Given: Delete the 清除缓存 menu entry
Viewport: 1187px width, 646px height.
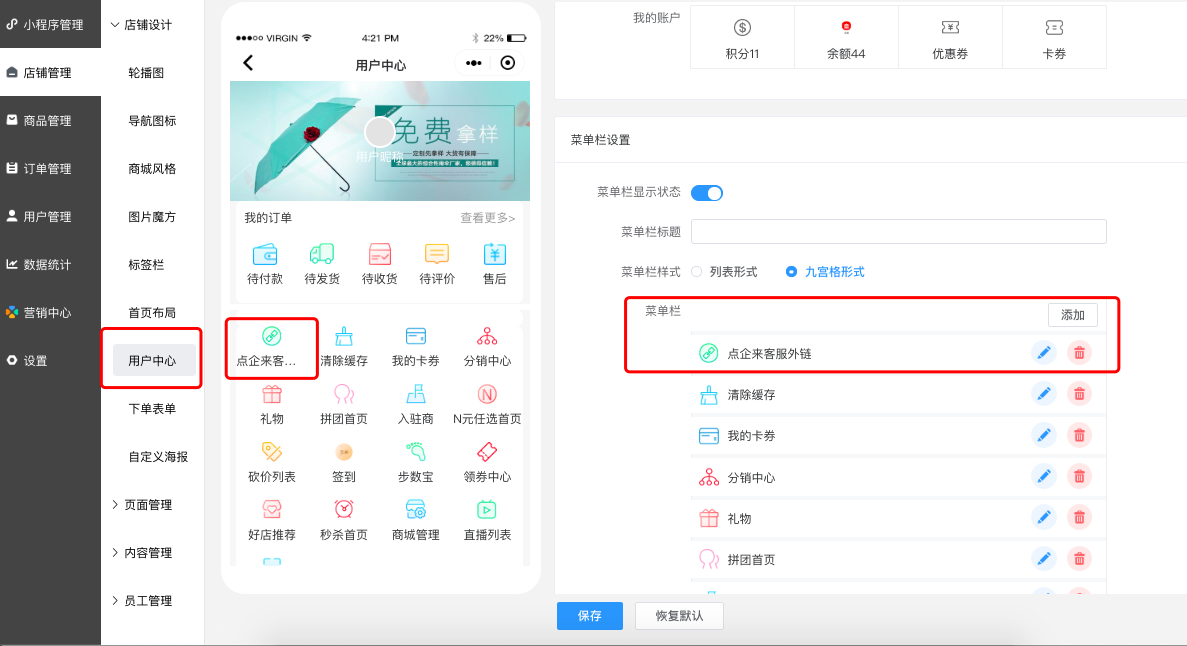Looking at the screenshot, I should click(1079, 394).
